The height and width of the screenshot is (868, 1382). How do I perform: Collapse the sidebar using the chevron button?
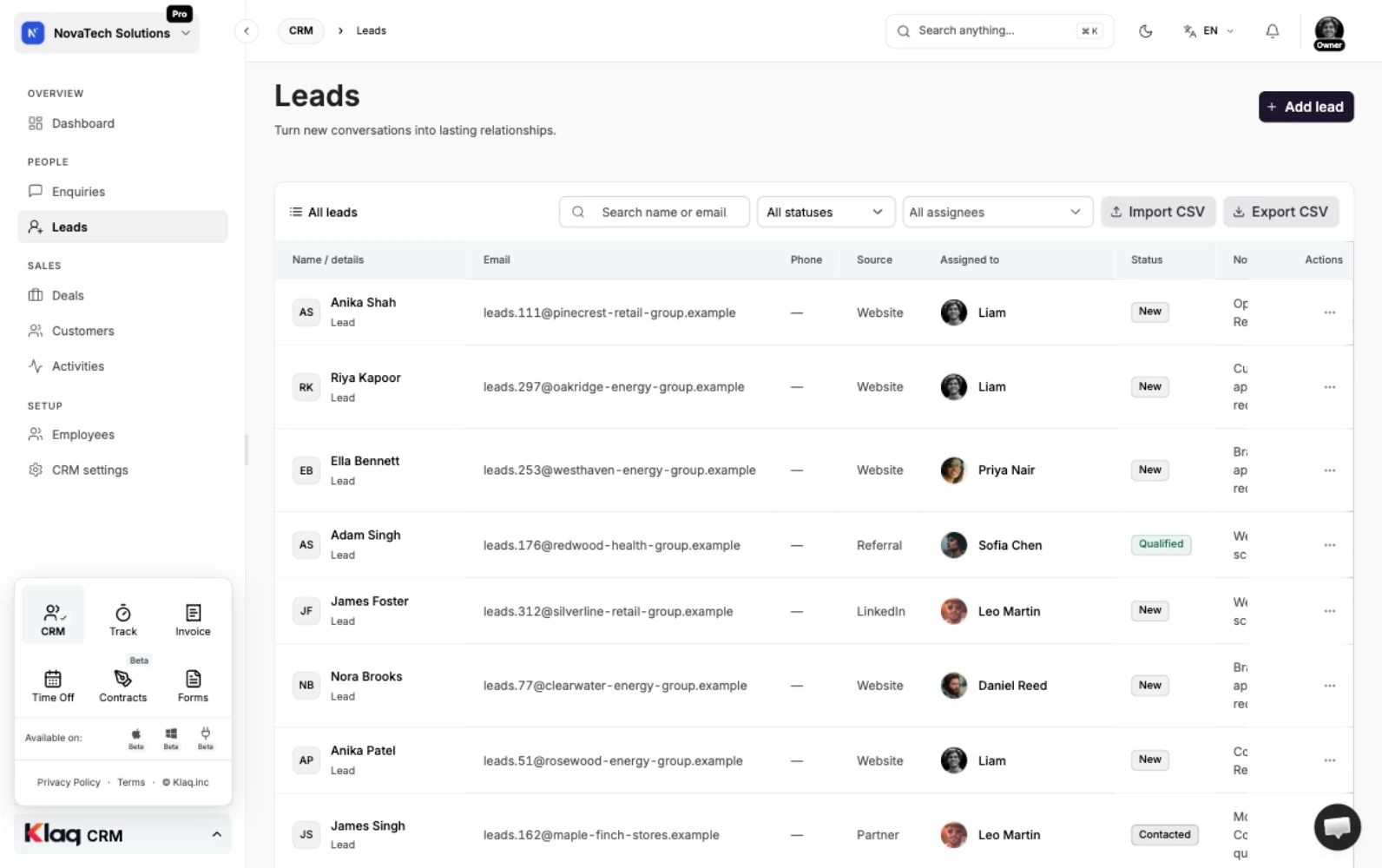(247, 31)
